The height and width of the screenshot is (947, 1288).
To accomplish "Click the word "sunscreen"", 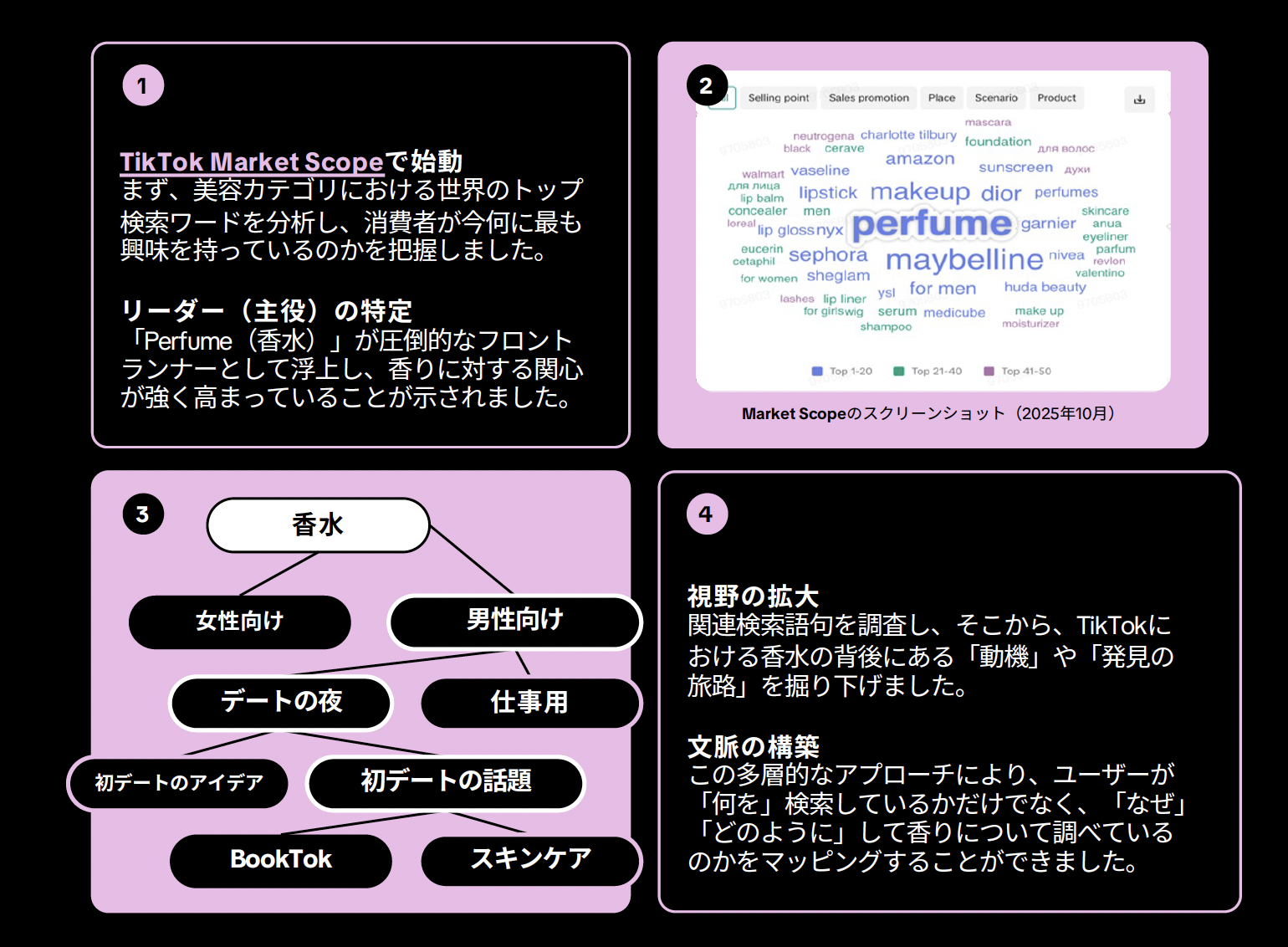I will click(1015, 167).
